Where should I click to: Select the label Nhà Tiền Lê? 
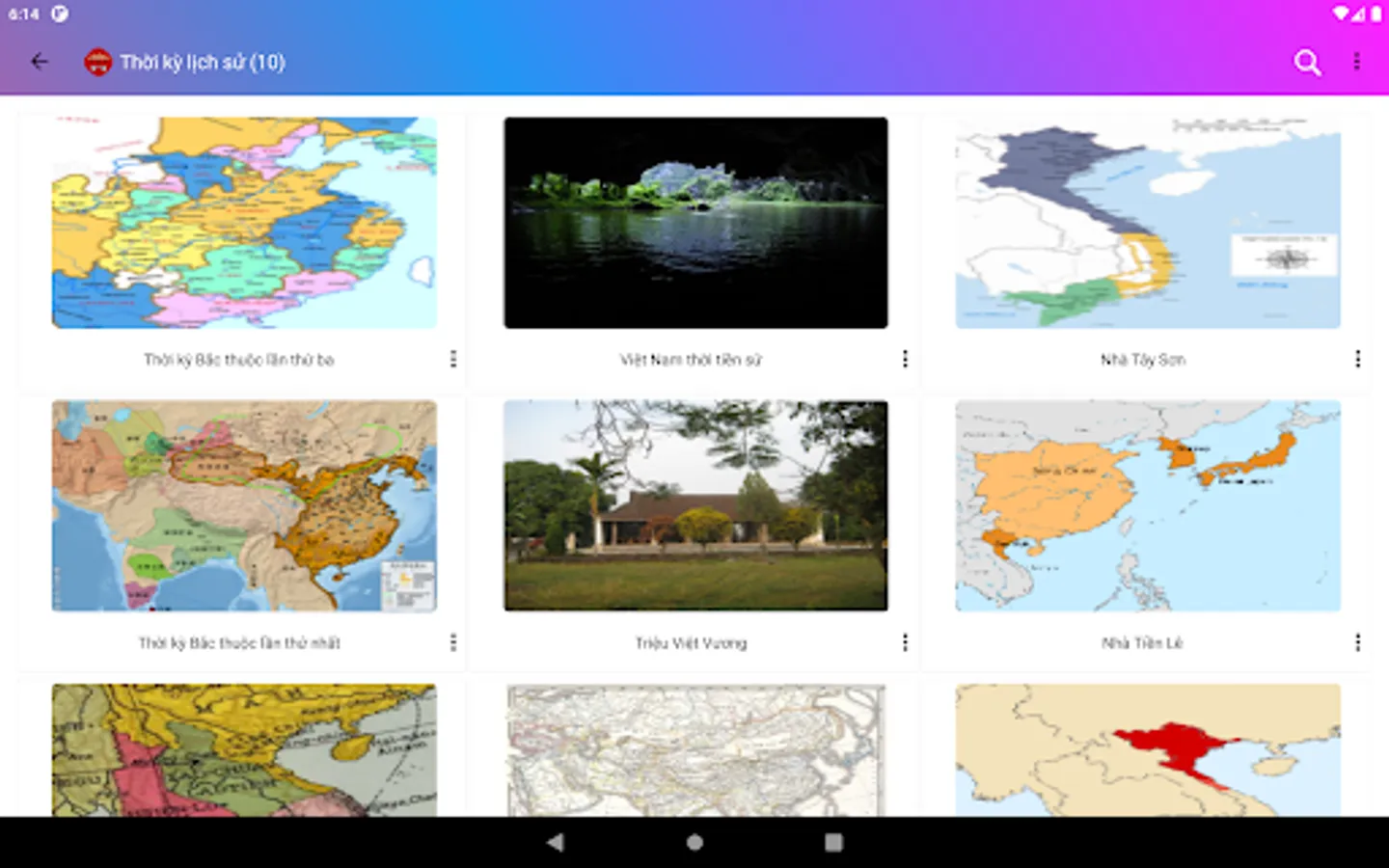[x=1142, y=643]
